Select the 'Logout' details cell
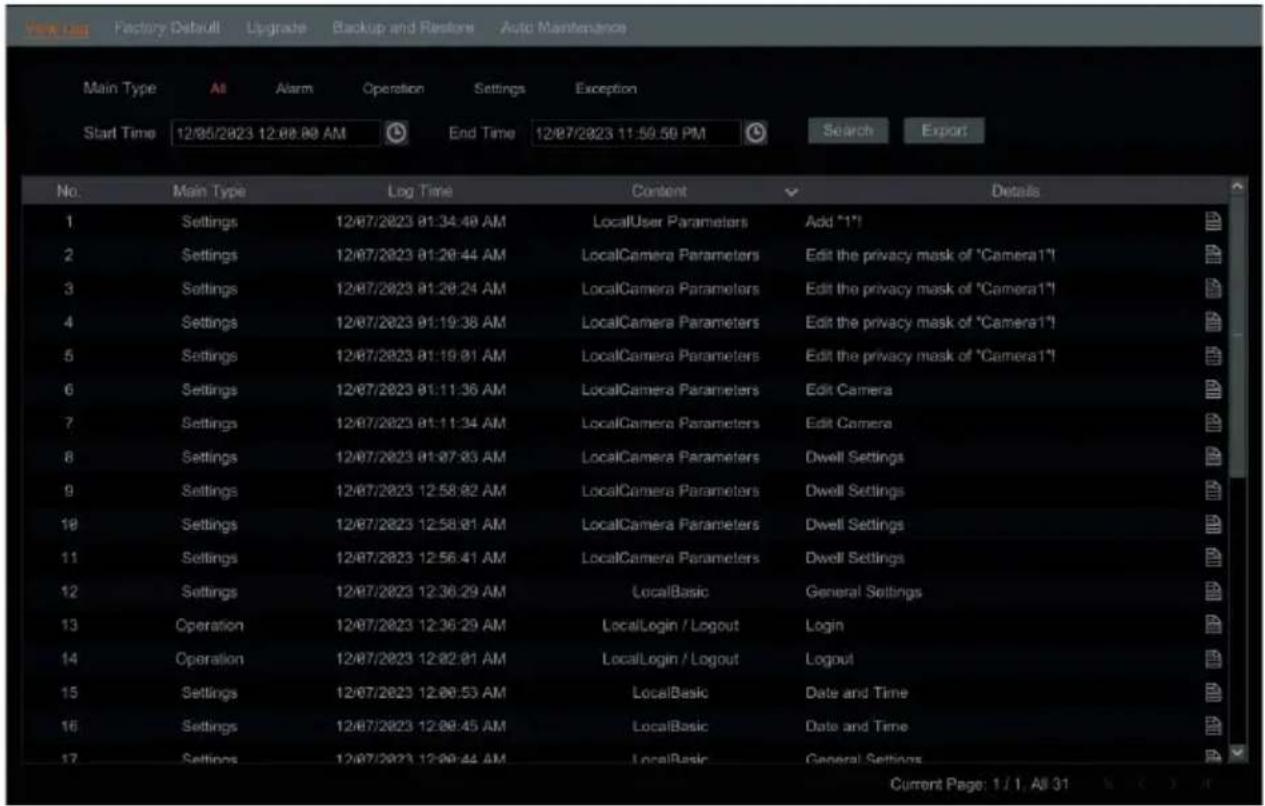Viewport: 1265px width, 806px height. (x=829, y=659)
